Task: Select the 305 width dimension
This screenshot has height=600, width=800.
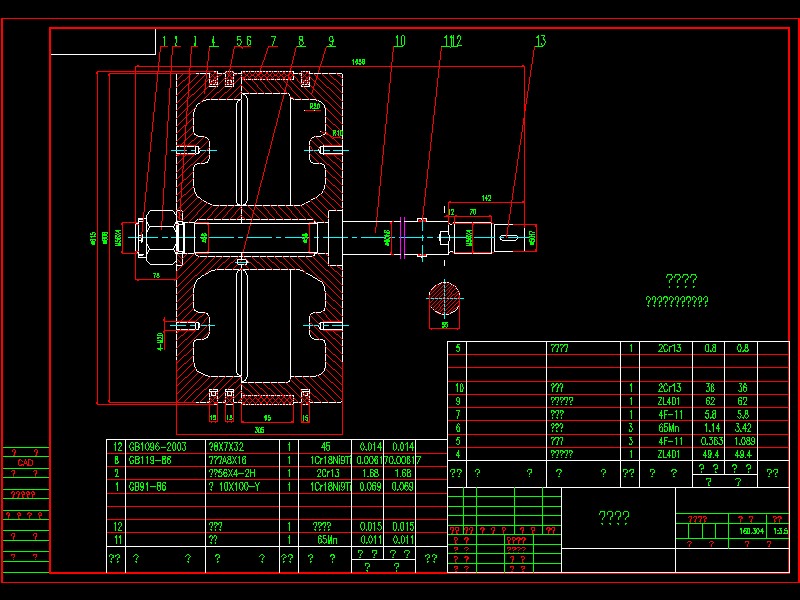Action: 259,430
